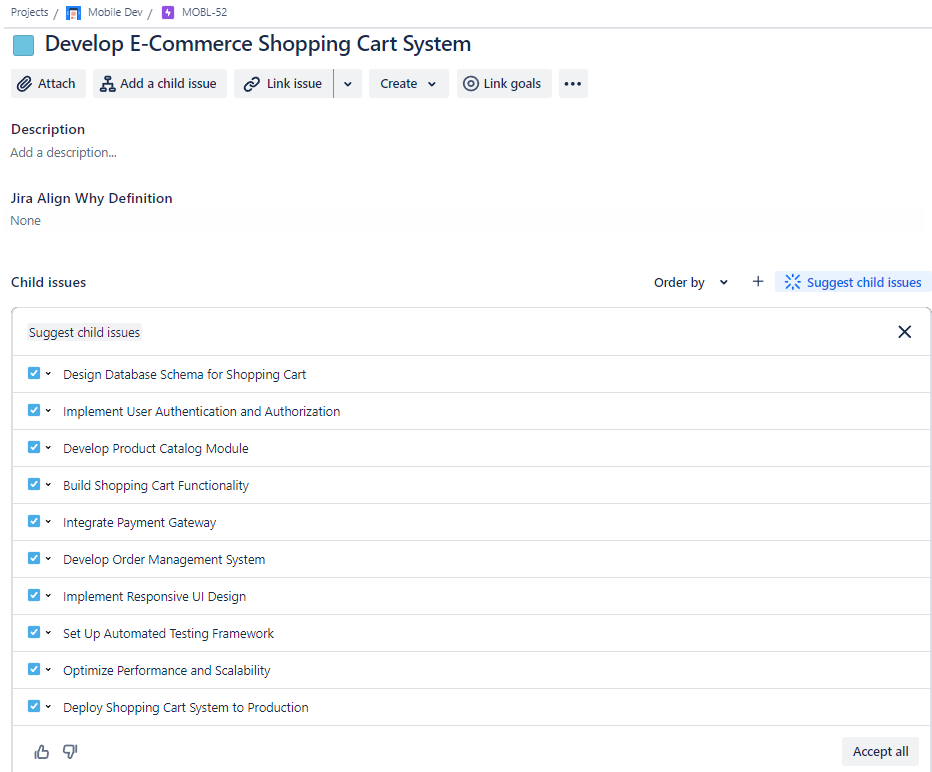Click the Suggest child issues AI button

pos(853,282)
